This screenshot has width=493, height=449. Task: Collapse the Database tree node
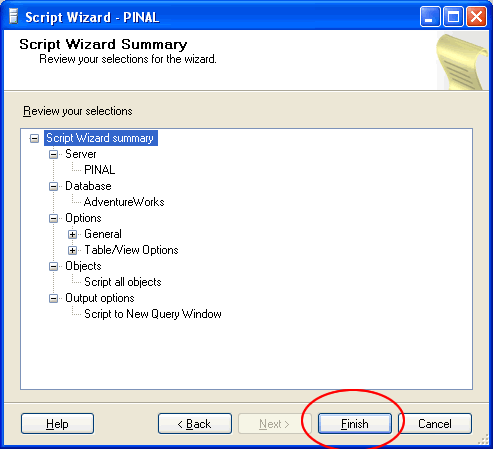(53, 186)
